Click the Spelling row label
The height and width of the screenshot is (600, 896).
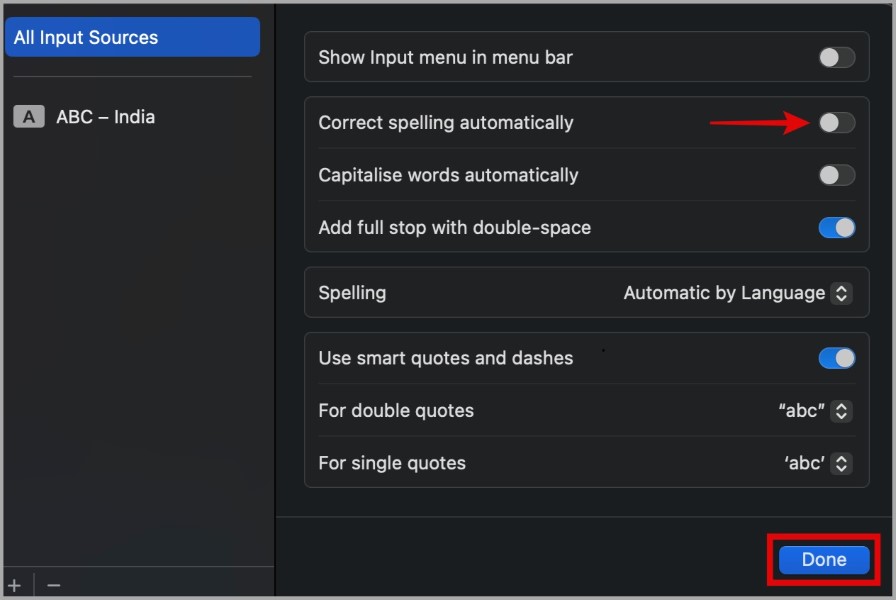[x=352, y=293]
